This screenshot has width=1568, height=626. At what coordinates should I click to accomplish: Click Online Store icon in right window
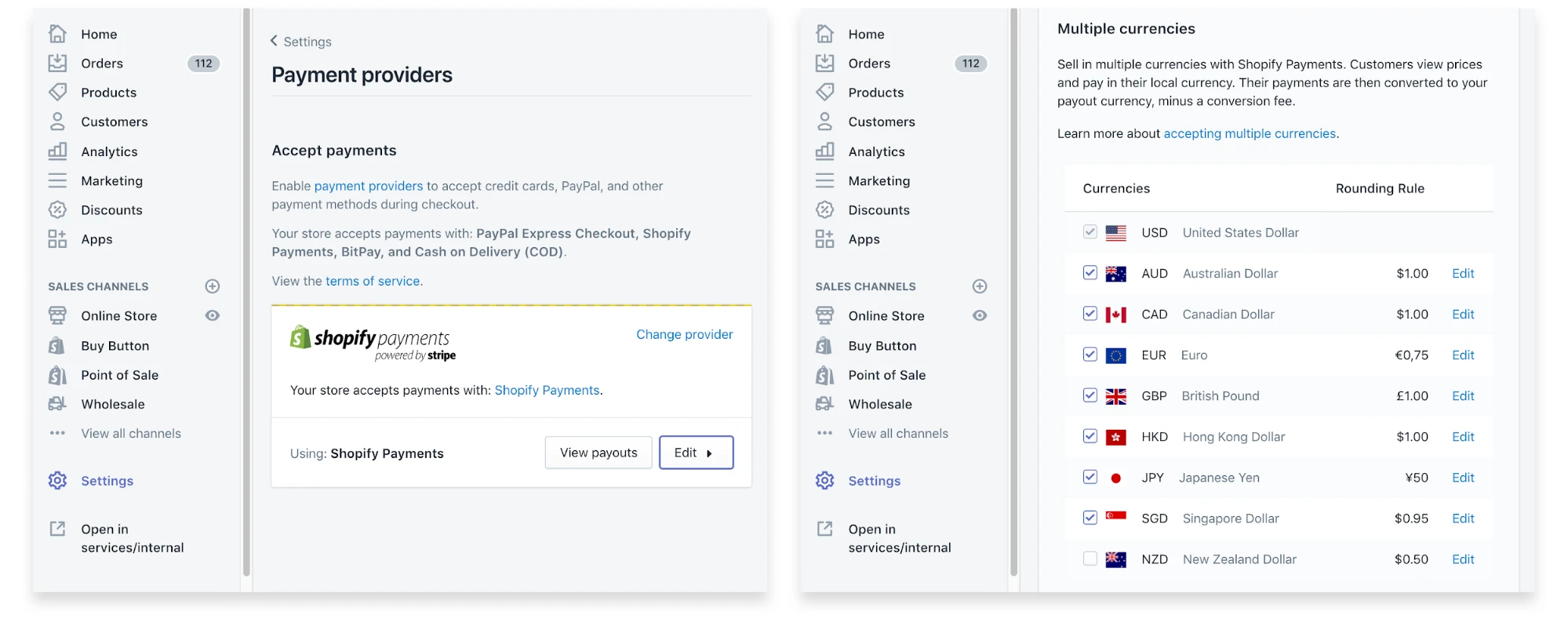click(824, 315)
